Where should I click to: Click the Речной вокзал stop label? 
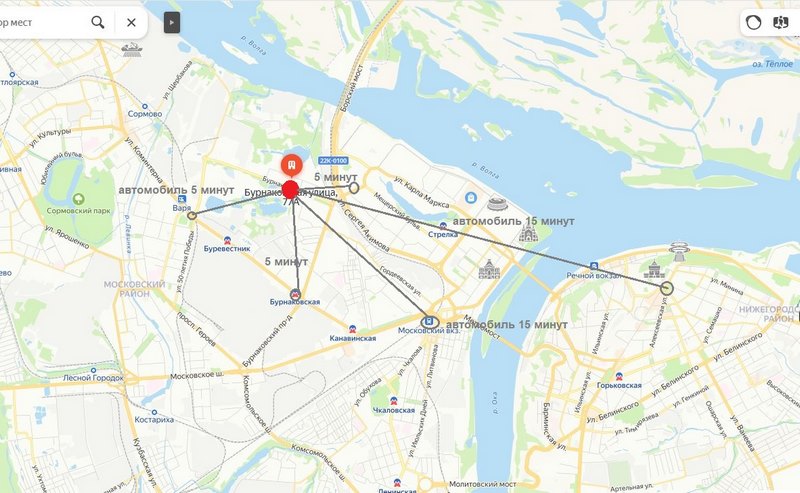pyautogui.click(x=593, y=276)
